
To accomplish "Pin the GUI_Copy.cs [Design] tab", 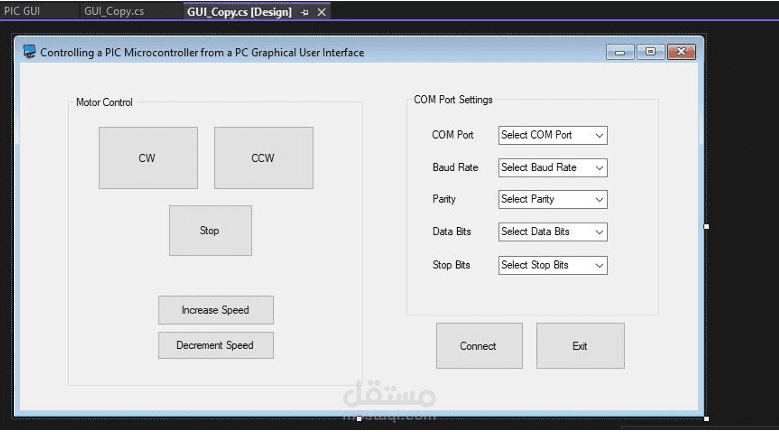I will click(305, 12).
